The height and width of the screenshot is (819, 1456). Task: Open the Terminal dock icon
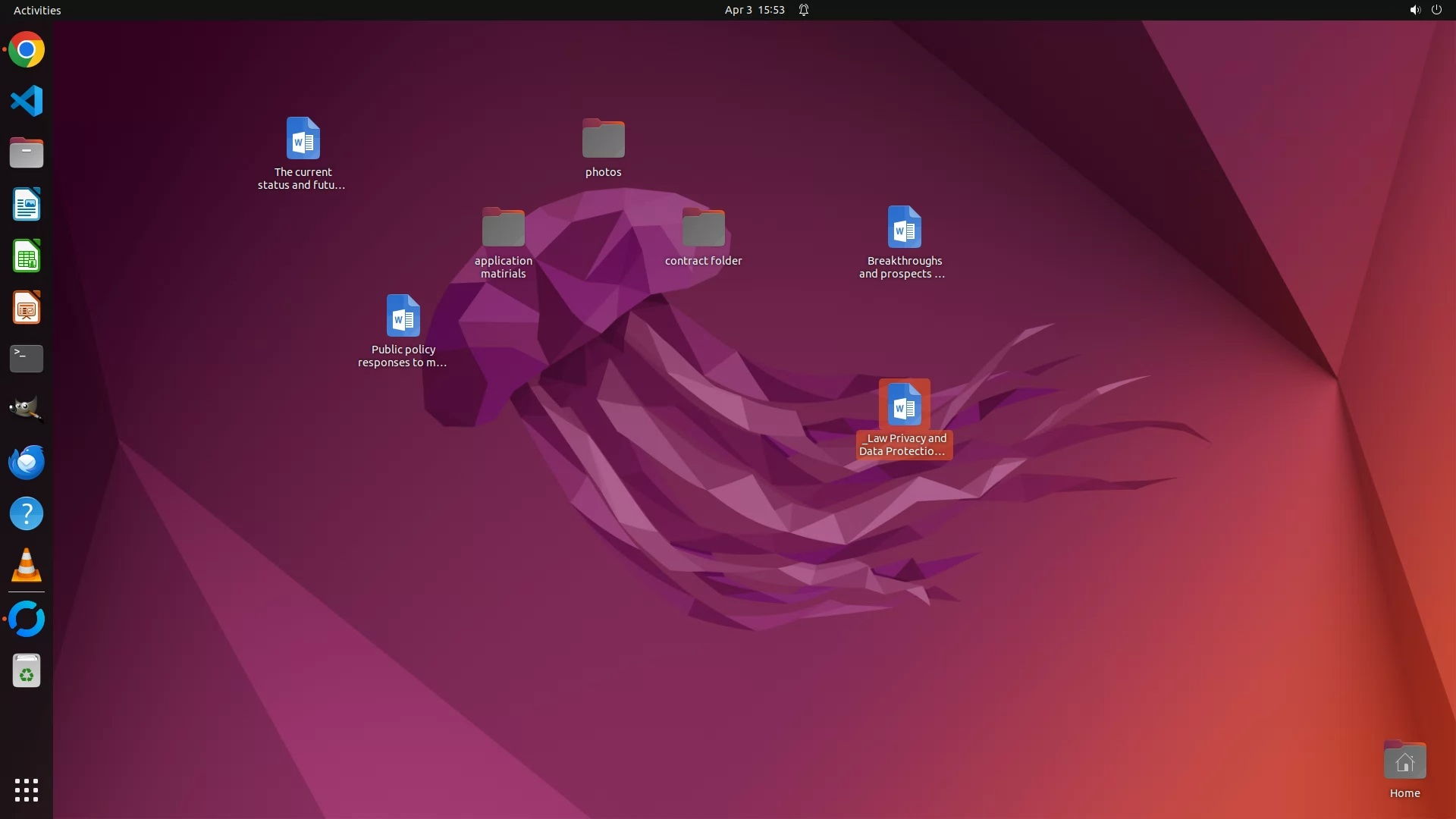tap(27, 359)
